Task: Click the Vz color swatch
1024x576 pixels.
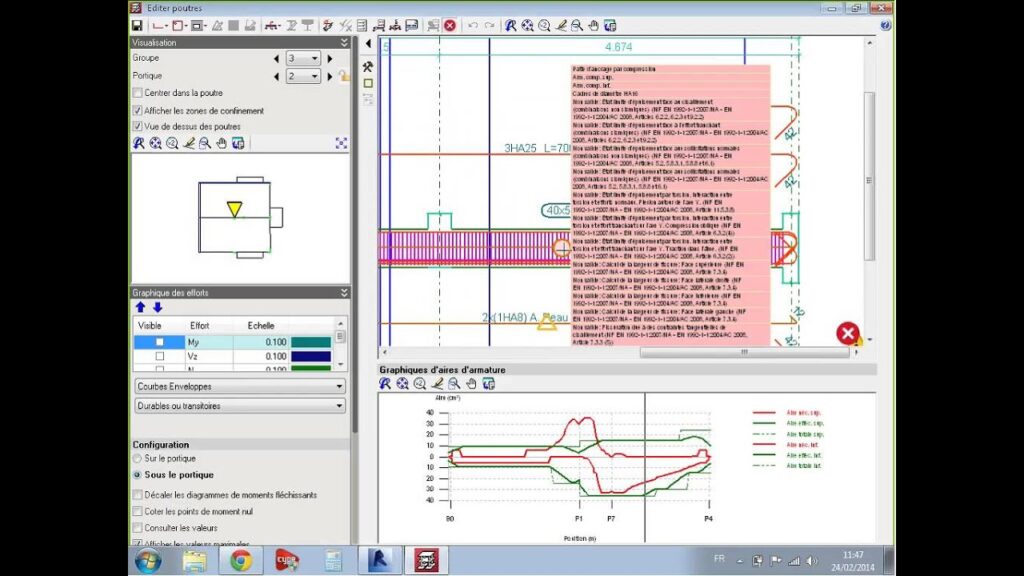Action: coord(311,357)
